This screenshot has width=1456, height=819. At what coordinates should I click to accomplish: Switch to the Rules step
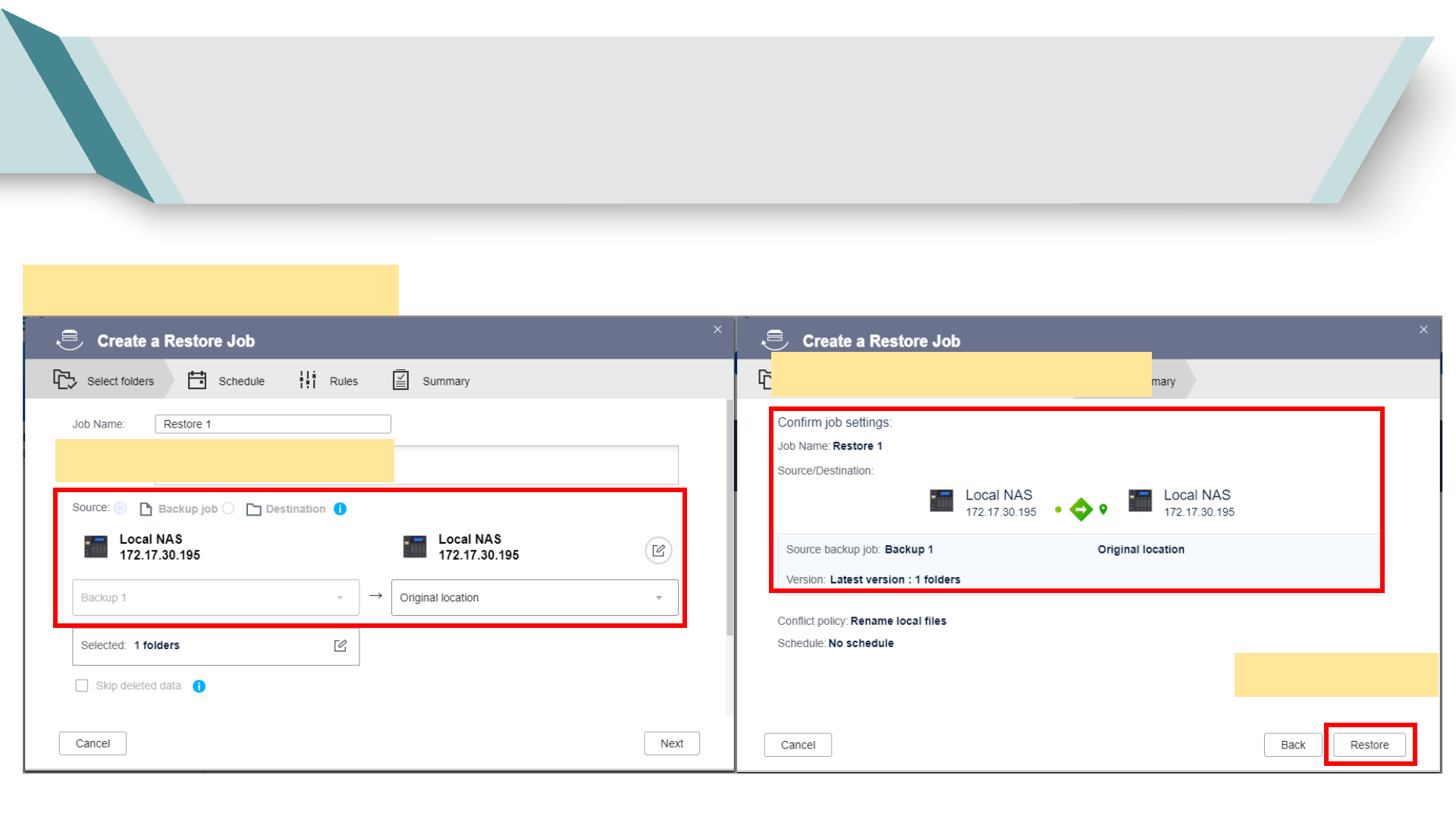click(329, 381)
